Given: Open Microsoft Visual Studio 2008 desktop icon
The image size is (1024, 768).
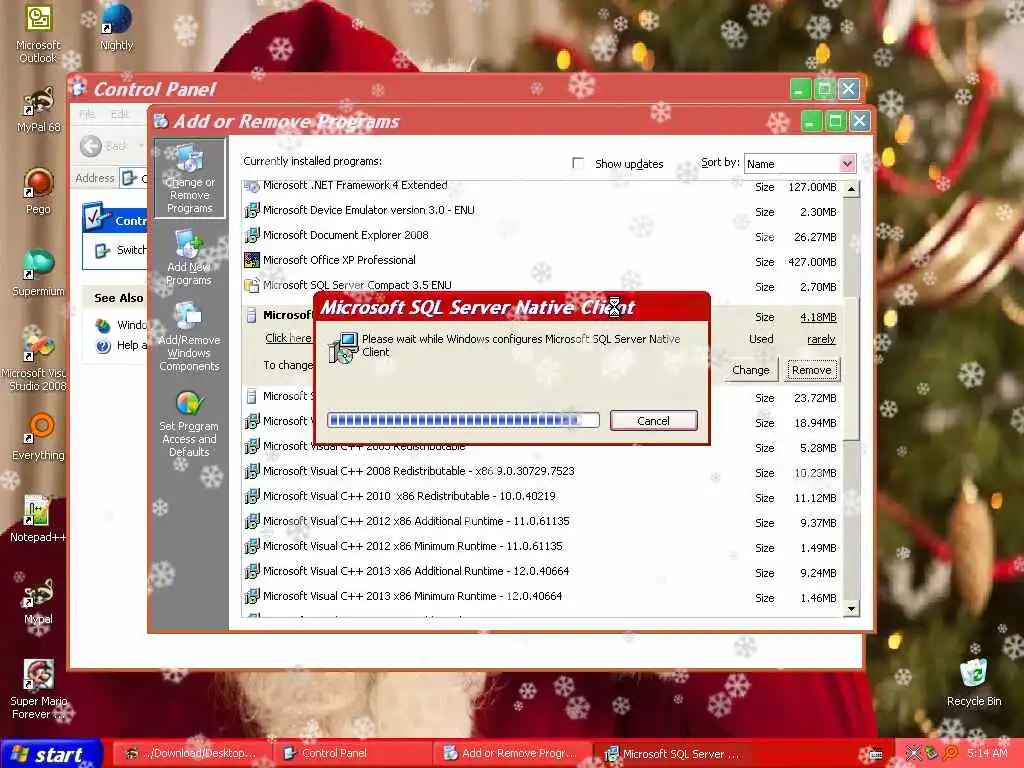Looking at the screenshot, I should [38, 361].
